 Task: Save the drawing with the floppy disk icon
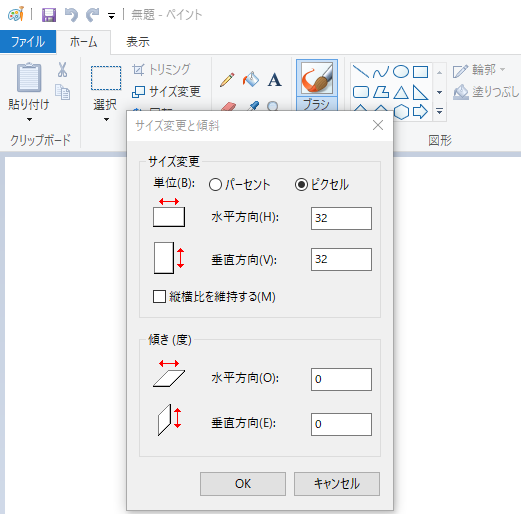[x=49, y=15]
